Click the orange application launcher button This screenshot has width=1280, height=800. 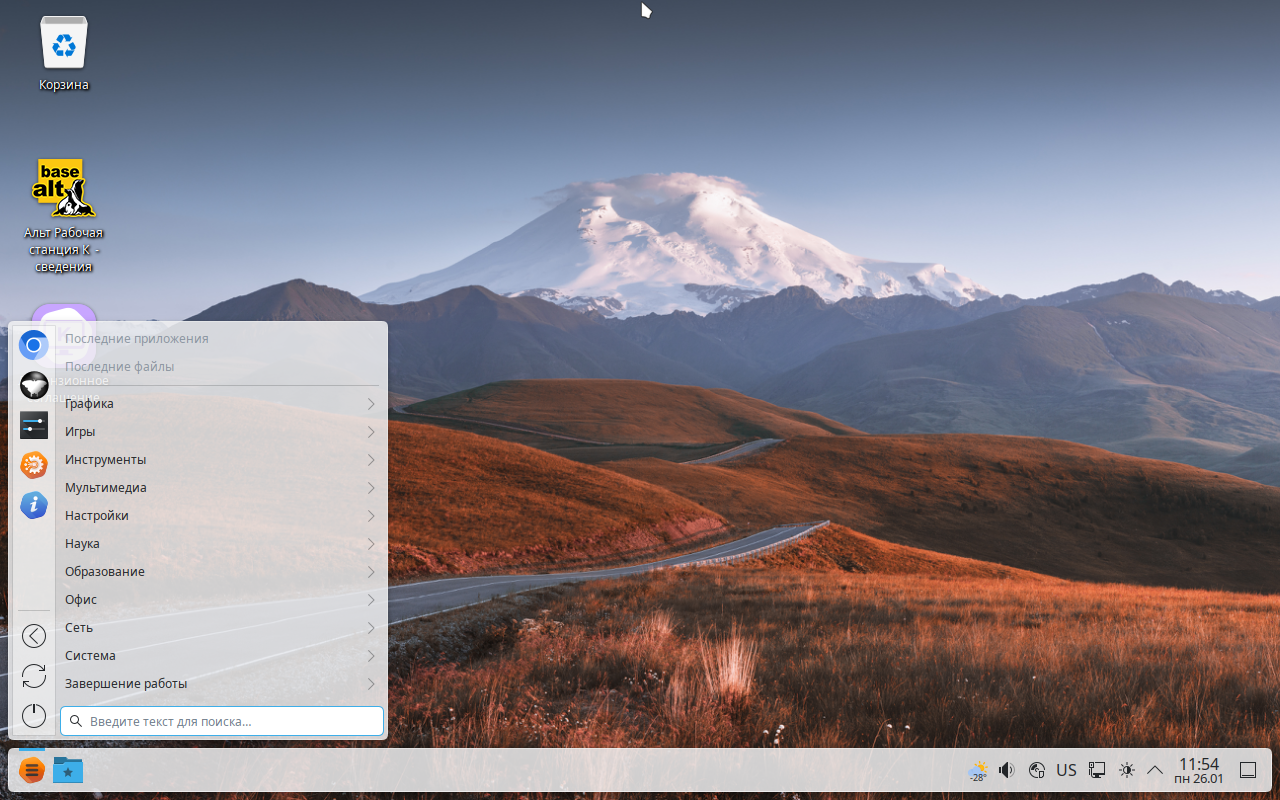pos(32,770)
